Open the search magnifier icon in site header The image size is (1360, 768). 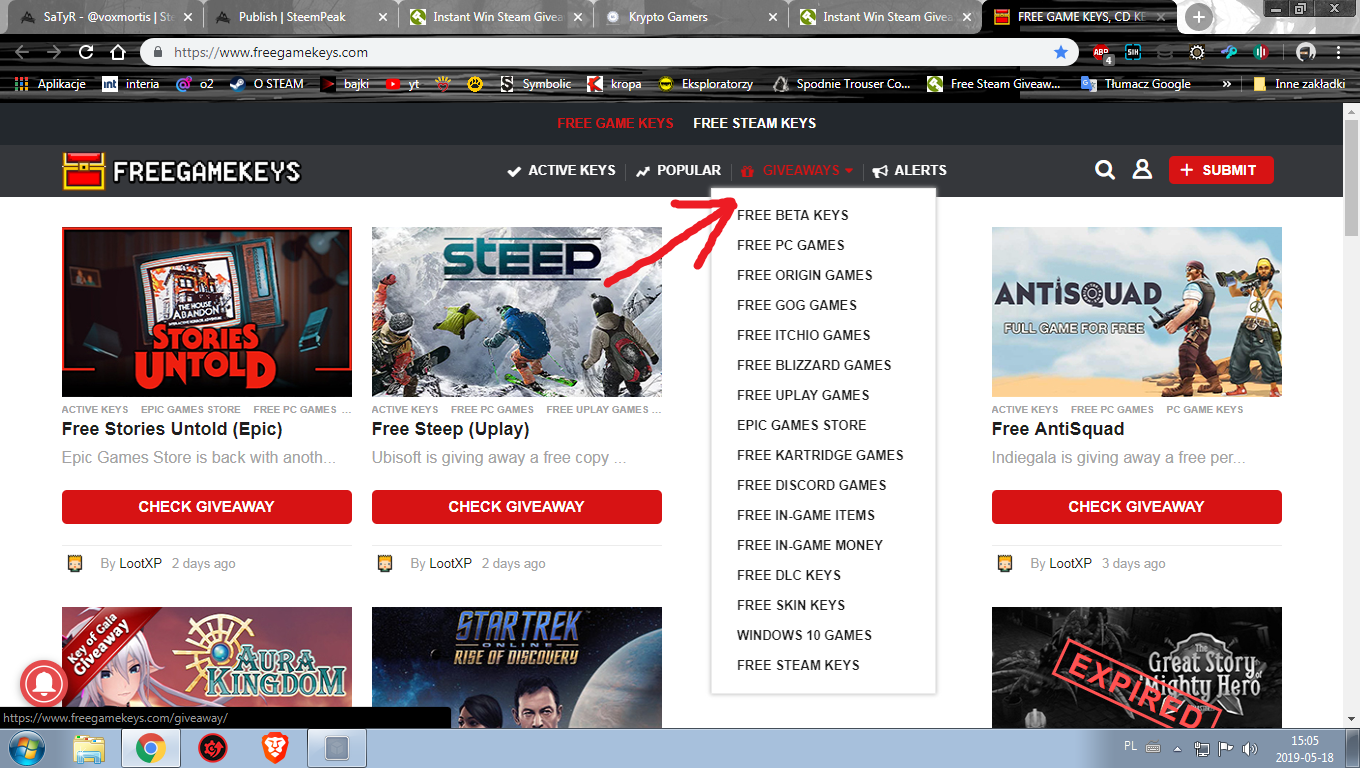click(x=1105, y=170)
